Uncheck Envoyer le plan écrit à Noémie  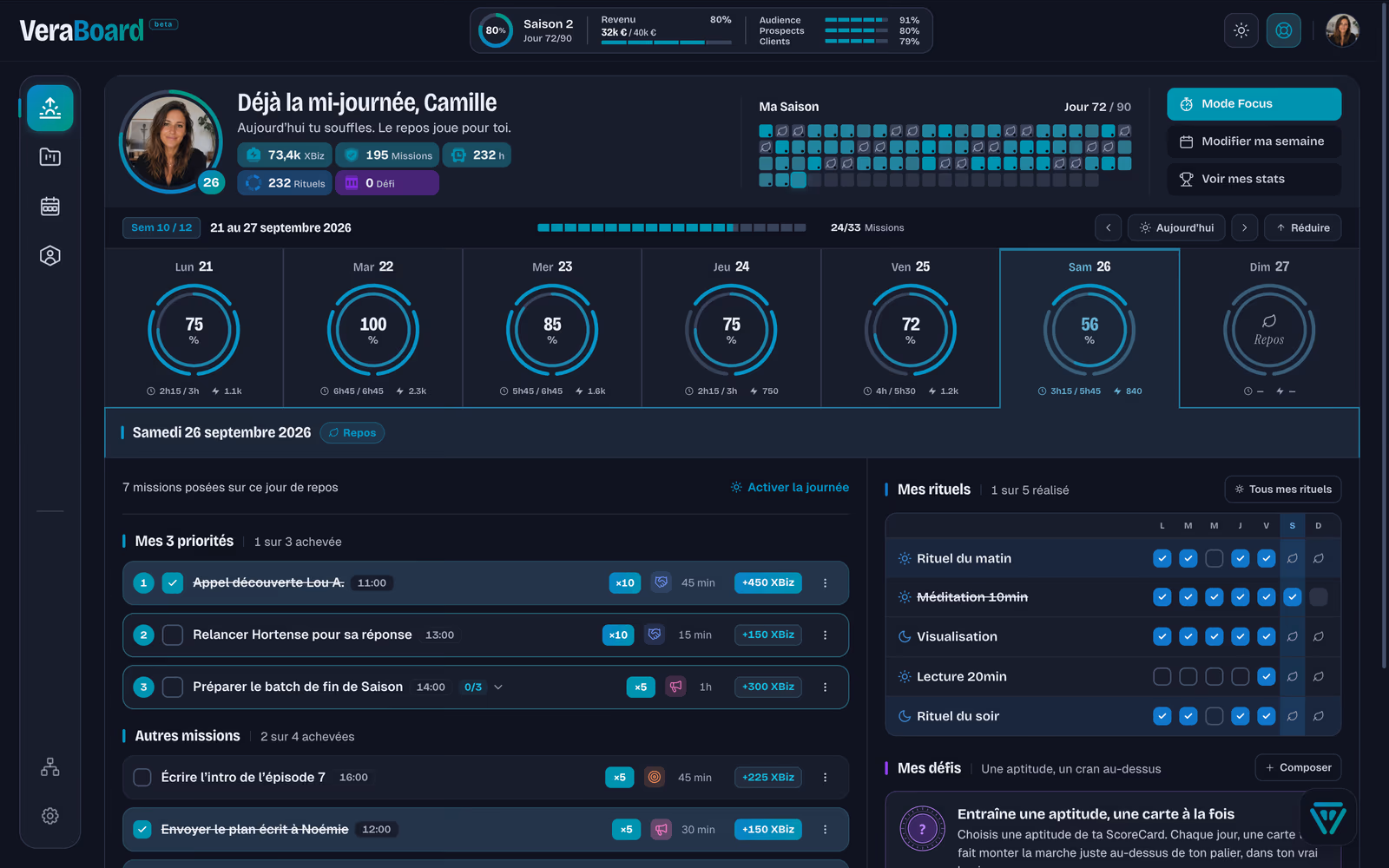pos(142,830)
